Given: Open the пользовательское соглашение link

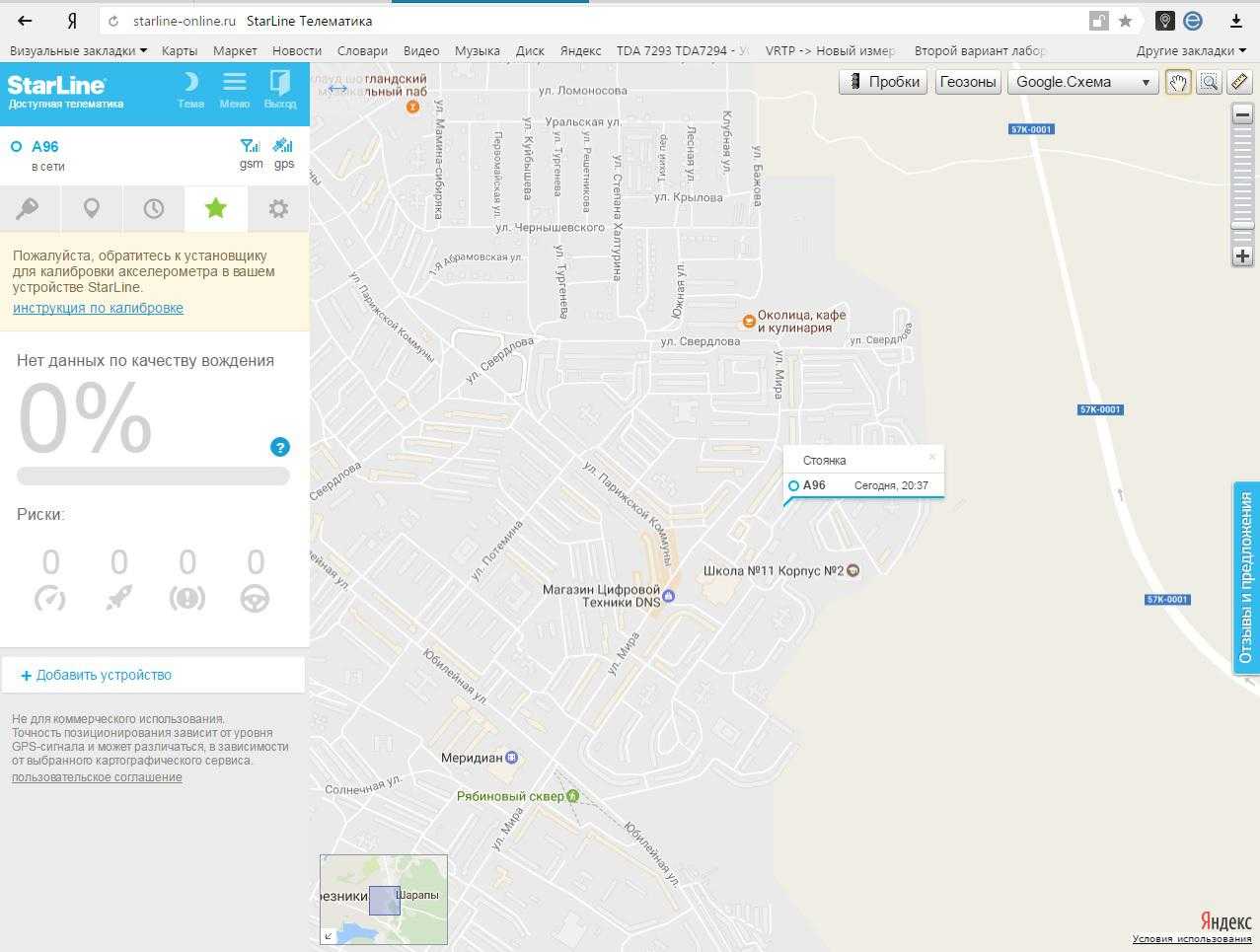Looking at the screenshot, I should (97, 777).
